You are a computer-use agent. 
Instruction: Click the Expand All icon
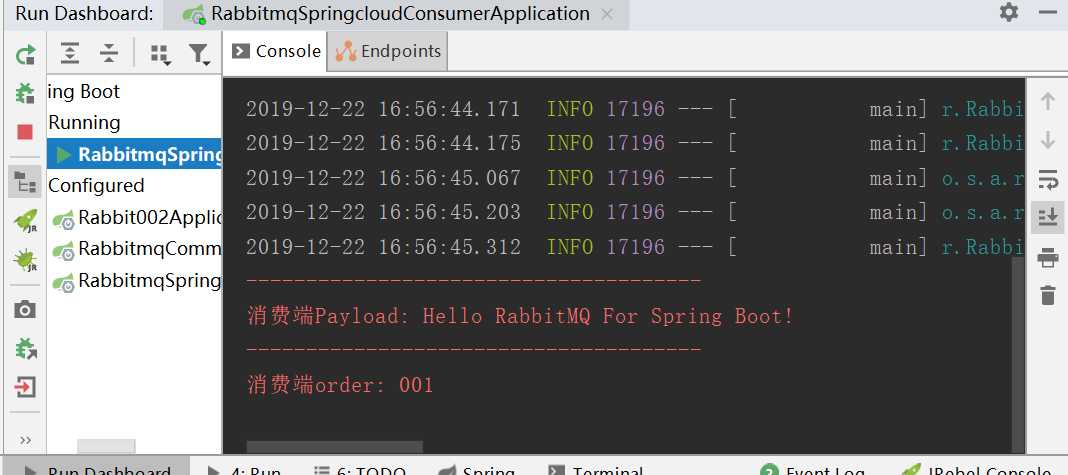tap(70, 53)
